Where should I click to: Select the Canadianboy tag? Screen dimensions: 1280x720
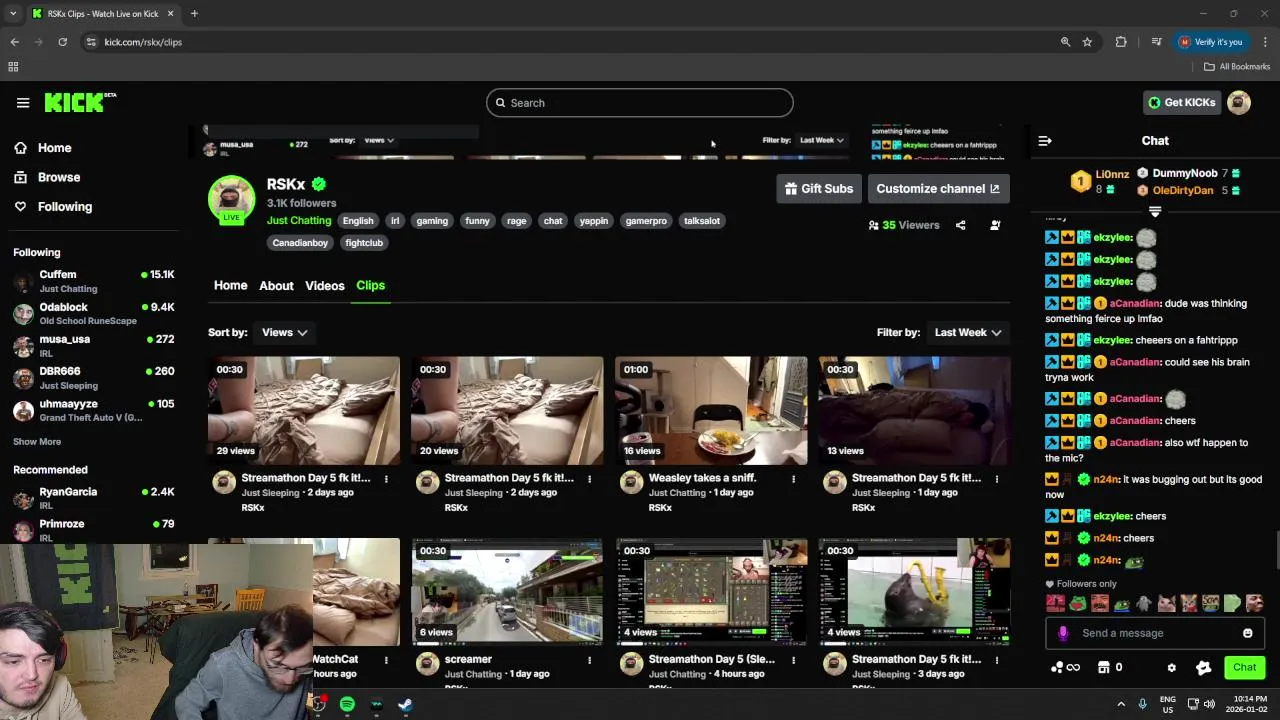click(301, 243)
